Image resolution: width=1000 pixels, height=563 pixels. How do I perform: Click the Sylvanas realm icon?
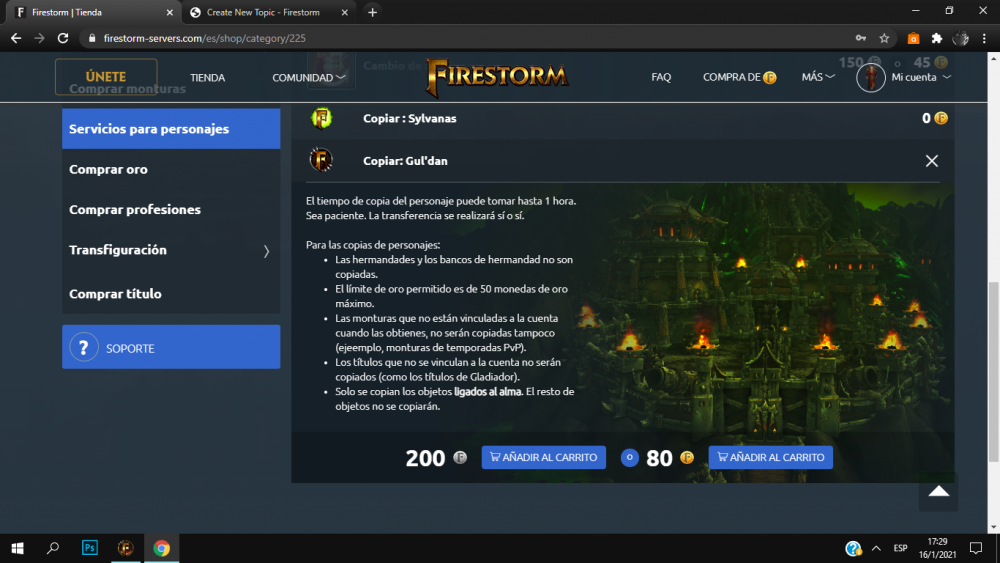pos(321,118)
